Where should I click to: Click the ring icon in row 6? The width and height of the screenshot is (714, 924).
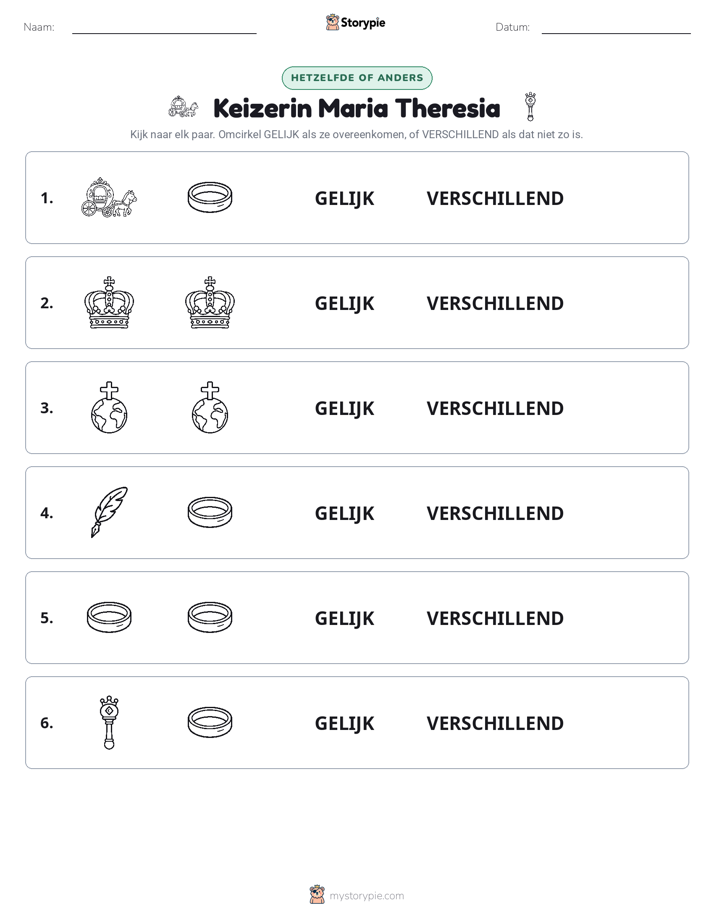[x=210, y=722]
